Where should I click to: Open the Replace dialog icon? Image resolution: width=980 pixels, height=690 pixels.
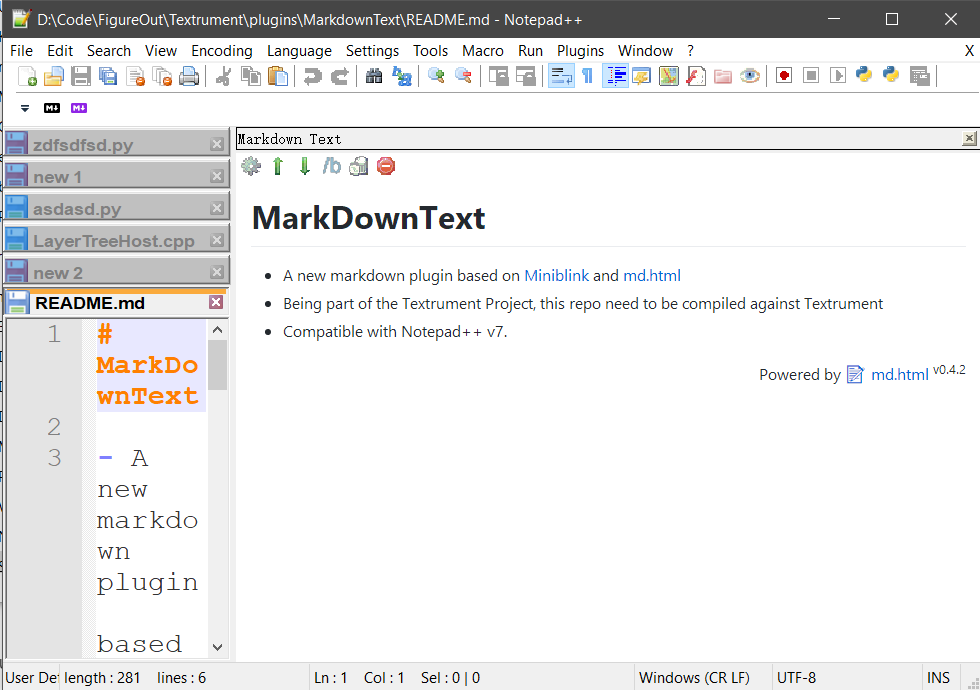[x=401, y=76]
